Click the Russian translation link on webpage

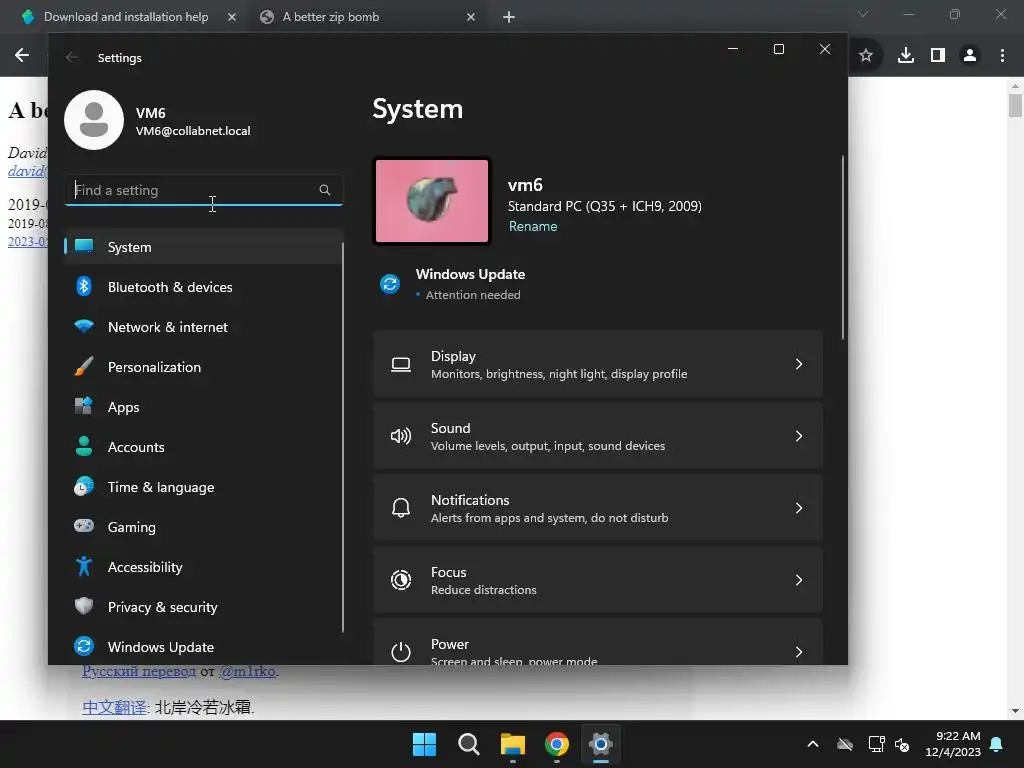coord(138,672)
